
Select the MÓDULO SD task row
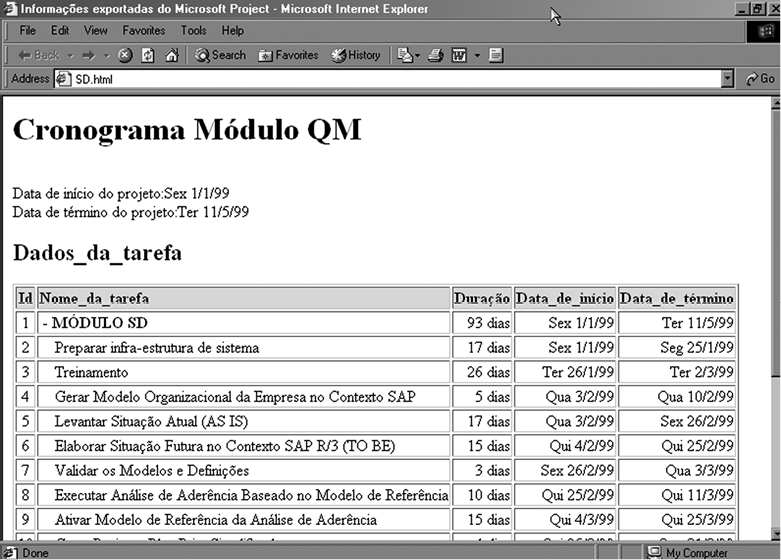pyautogui.click(x=376, y=323)
